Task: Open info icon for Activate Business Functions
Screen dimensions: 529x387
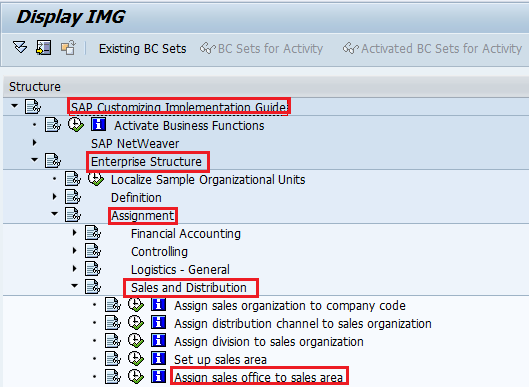Action: point(99,125)
